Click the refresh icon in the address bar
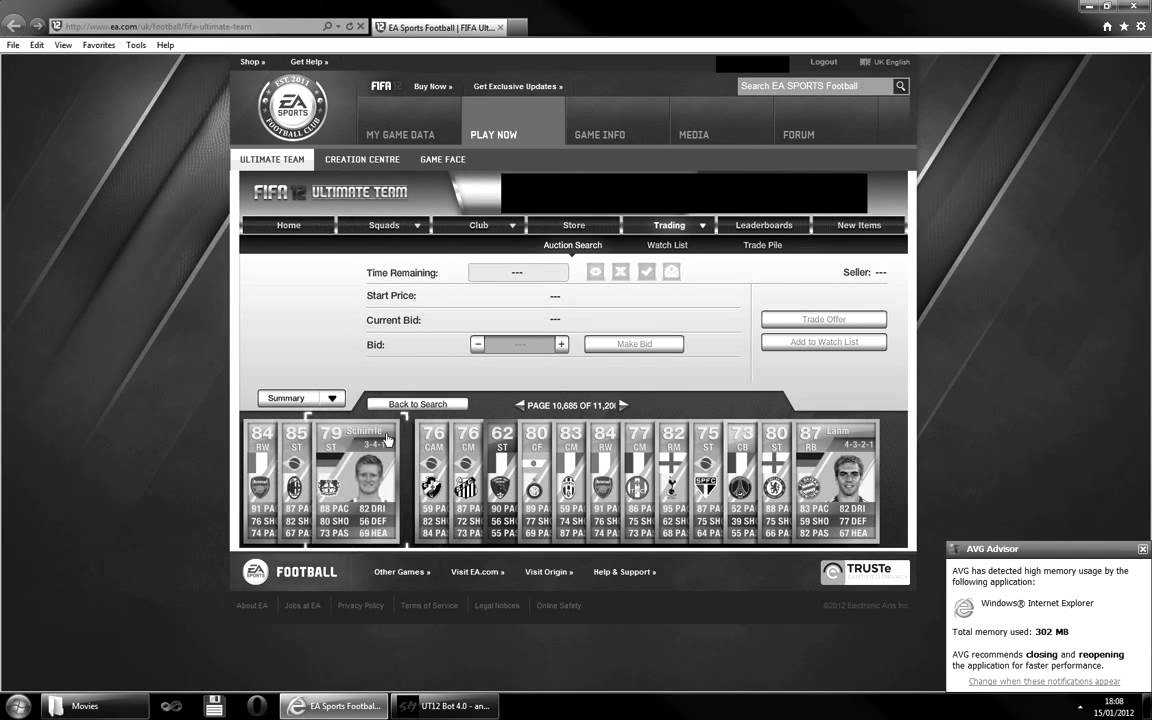This screenshot has height=720, width=1152. [349, 26]
